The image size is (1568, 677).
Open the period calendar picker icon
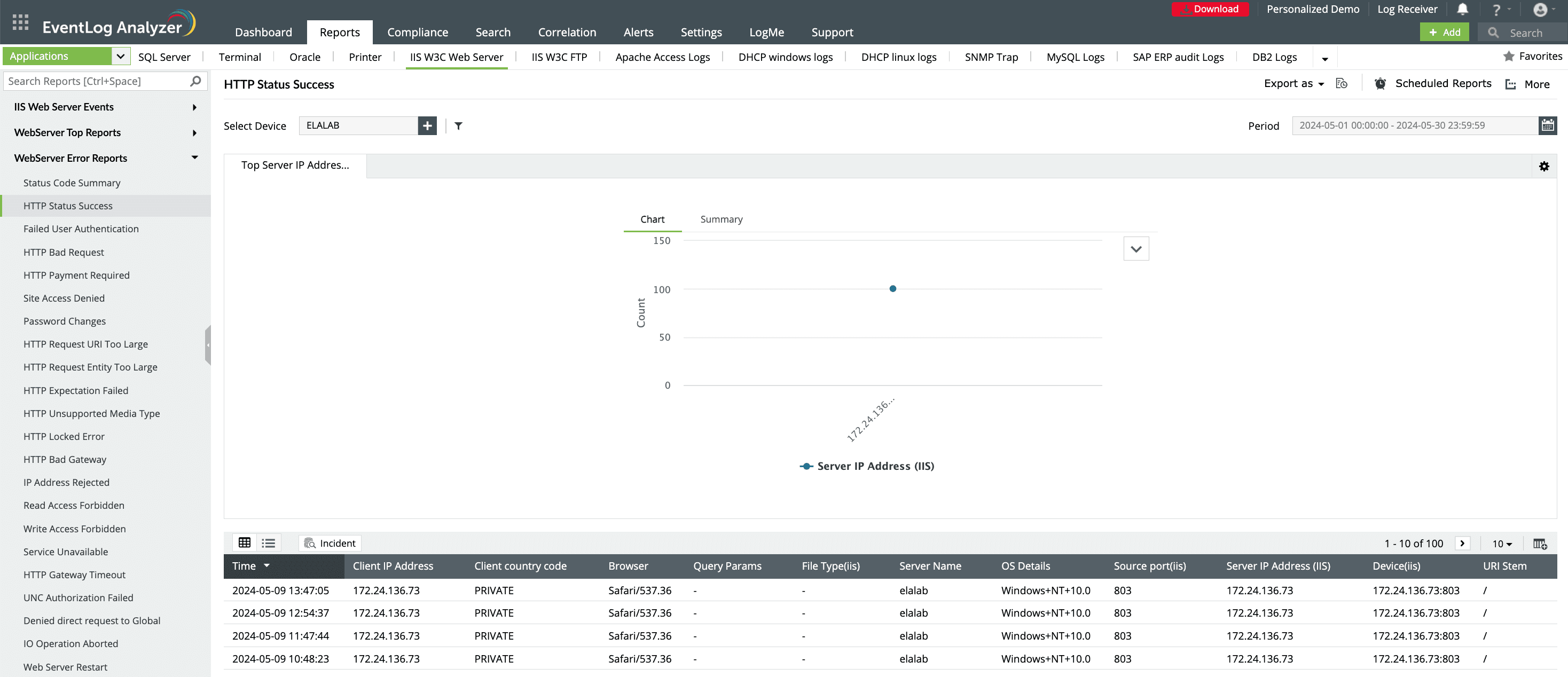pyautogui.click(x=1547, y=126)
